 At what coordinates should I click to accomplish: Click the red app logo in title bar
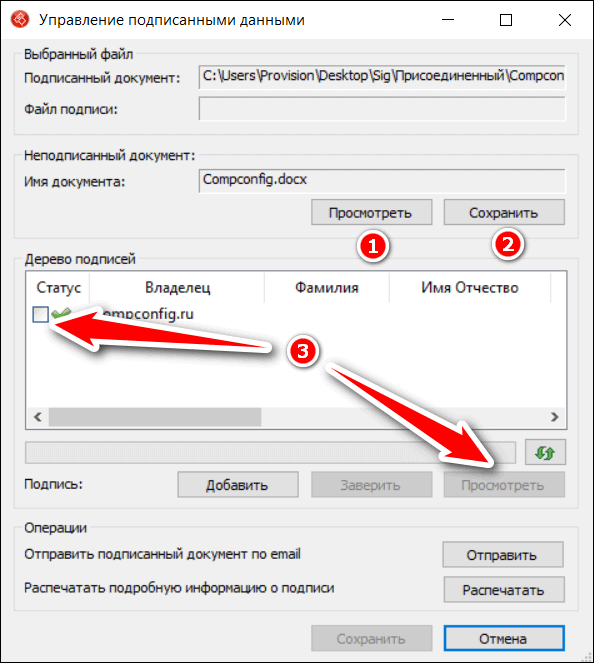(20, 19)
